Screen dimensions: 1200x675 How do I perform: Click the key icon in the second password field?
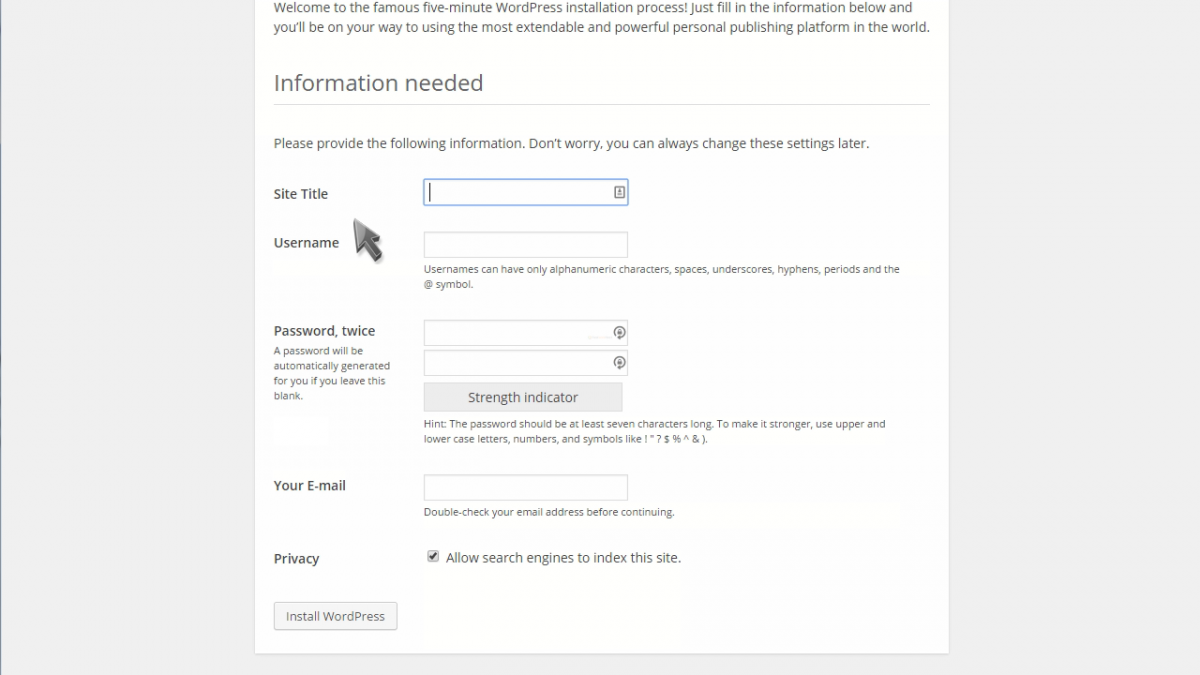619,363
